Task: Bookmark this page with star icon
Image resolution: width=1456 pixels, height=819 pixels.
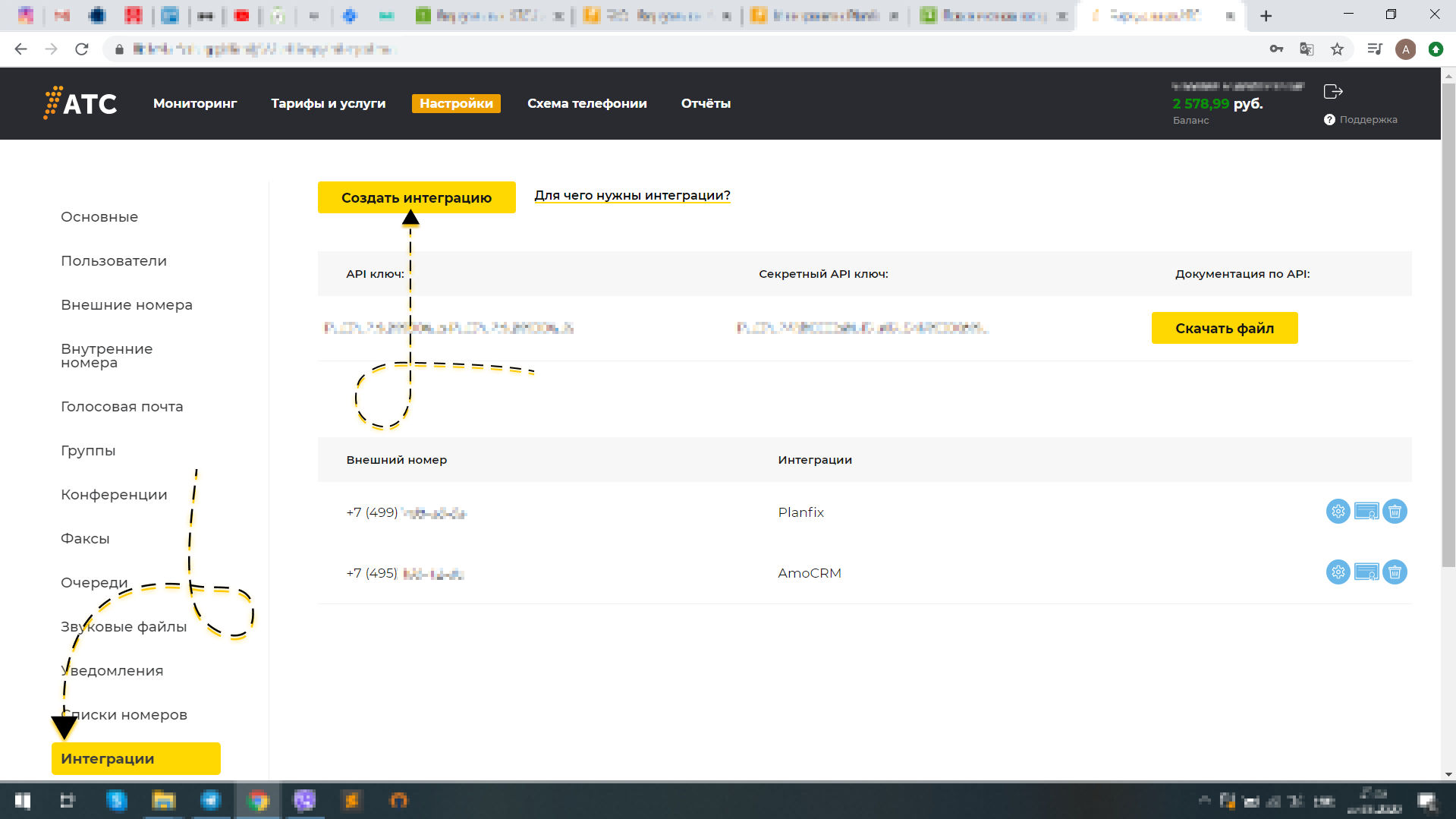Action: (x=1337, y=49)
